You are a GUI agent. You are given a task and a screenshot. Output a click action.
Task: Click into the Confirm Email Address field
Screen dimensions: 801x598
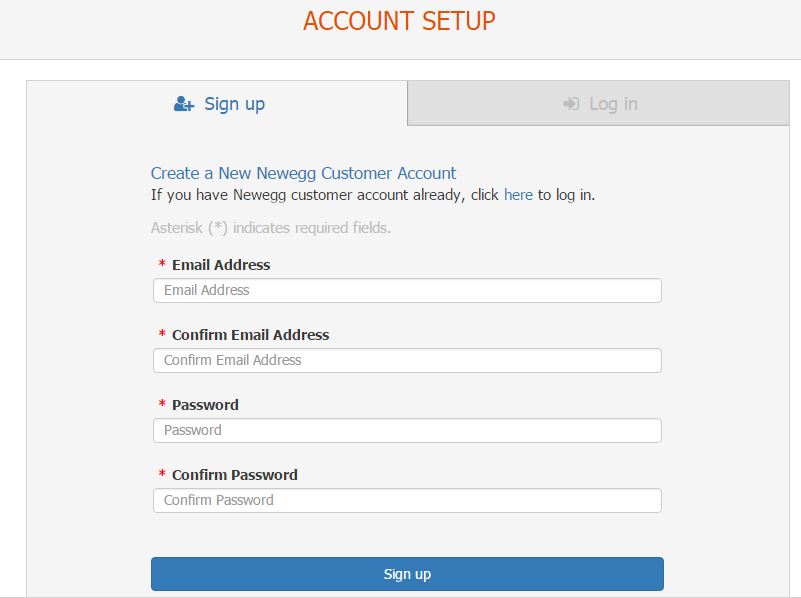click(407, 360)
